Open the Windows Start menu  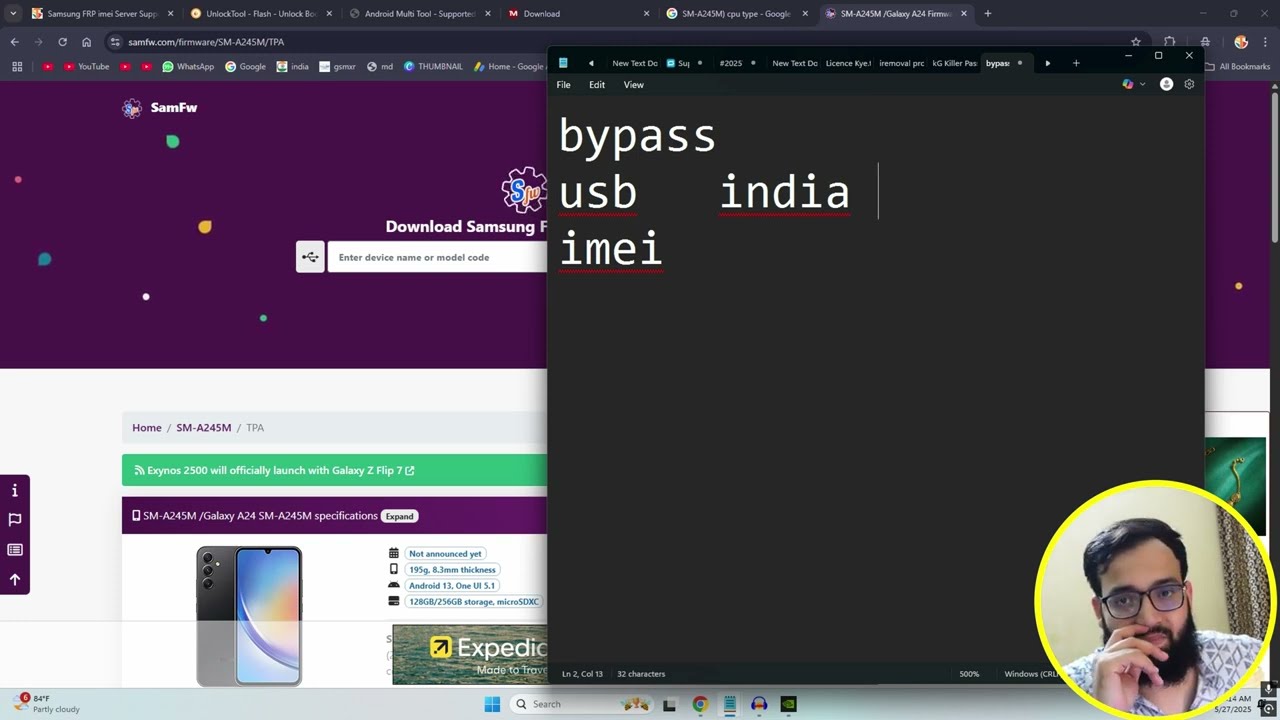tap(492, 704)
